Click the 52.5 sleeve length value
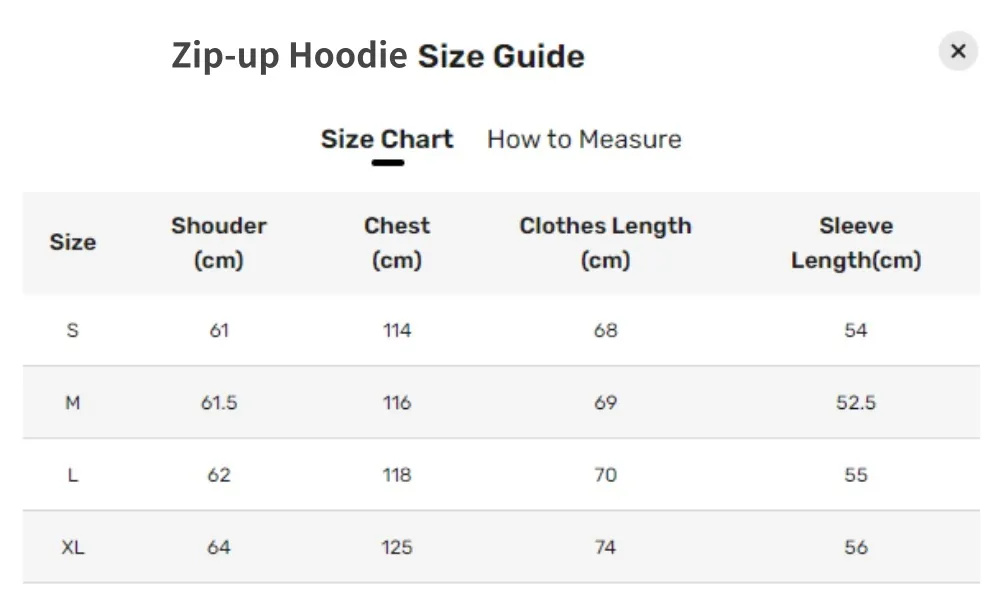The image size is (993, 600). (x=856, y=402)
